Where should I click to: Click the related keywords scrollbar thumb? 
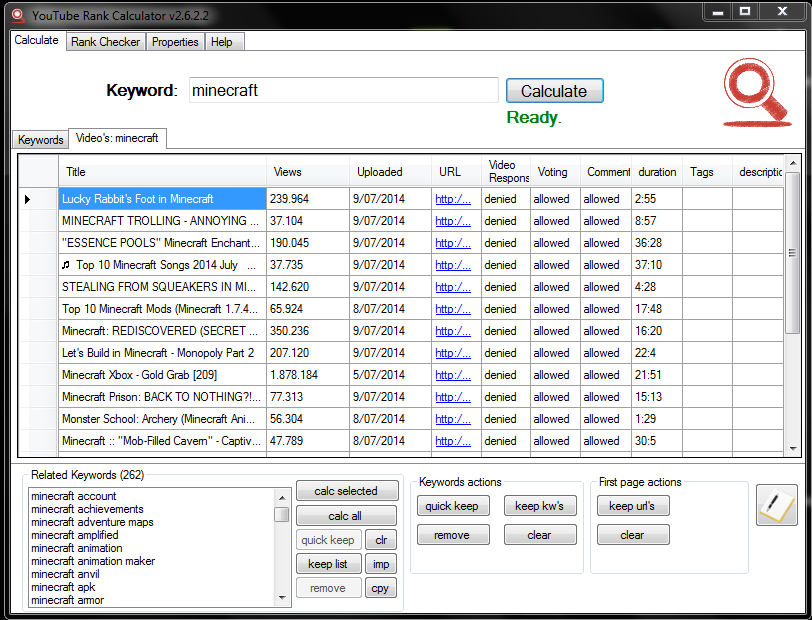(282, 514)
